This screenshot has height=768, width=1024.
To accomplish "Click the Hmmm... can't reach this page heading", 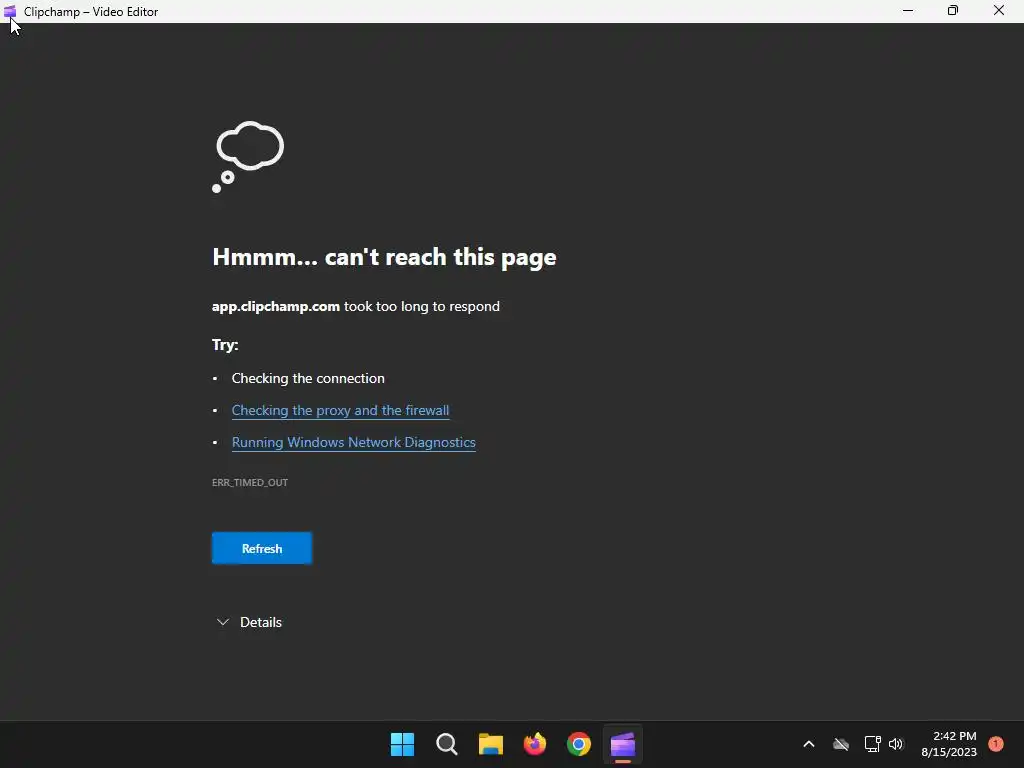I will [384, 257].
